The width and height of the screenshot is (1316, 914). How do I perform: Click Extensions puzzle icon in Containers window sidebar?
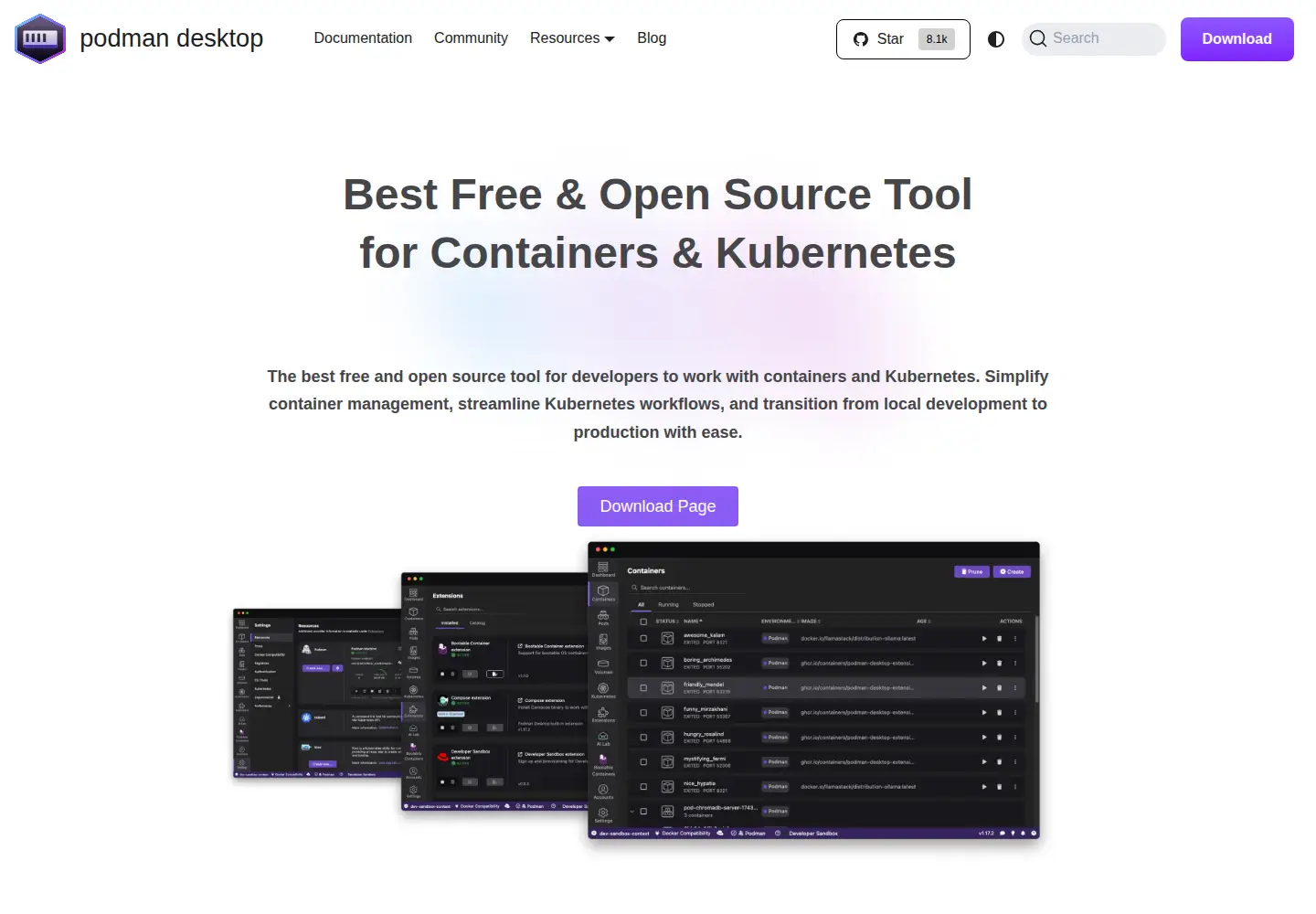click(603, 714)
